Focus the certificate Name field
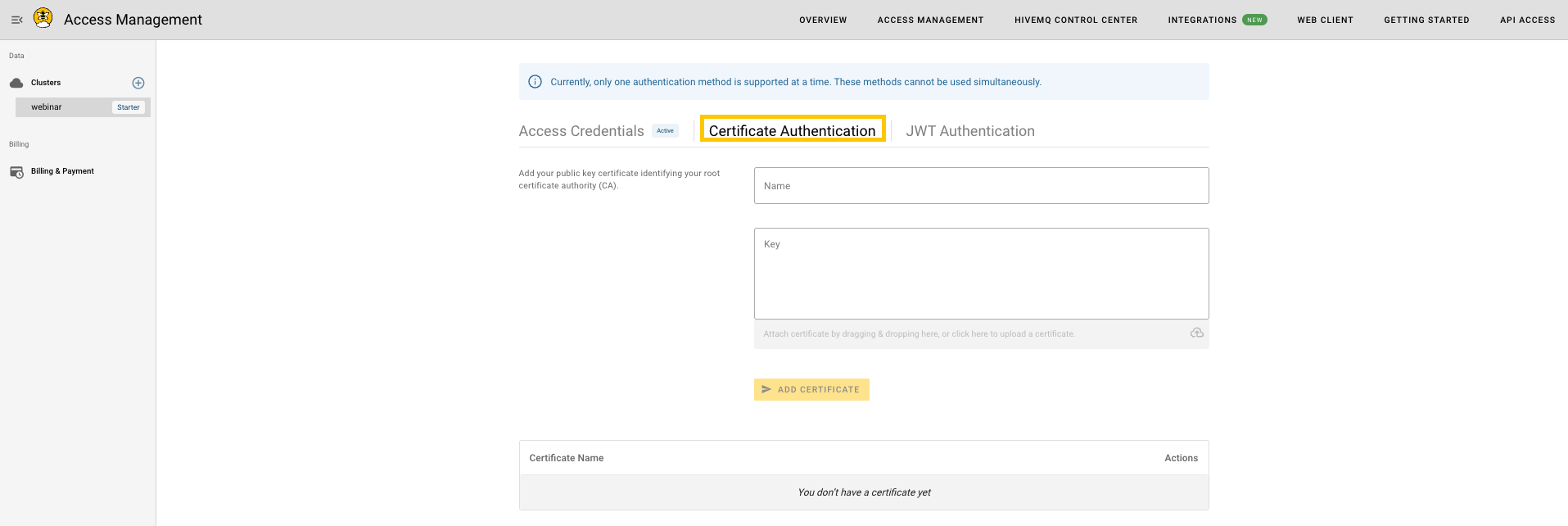 point(981,186)
